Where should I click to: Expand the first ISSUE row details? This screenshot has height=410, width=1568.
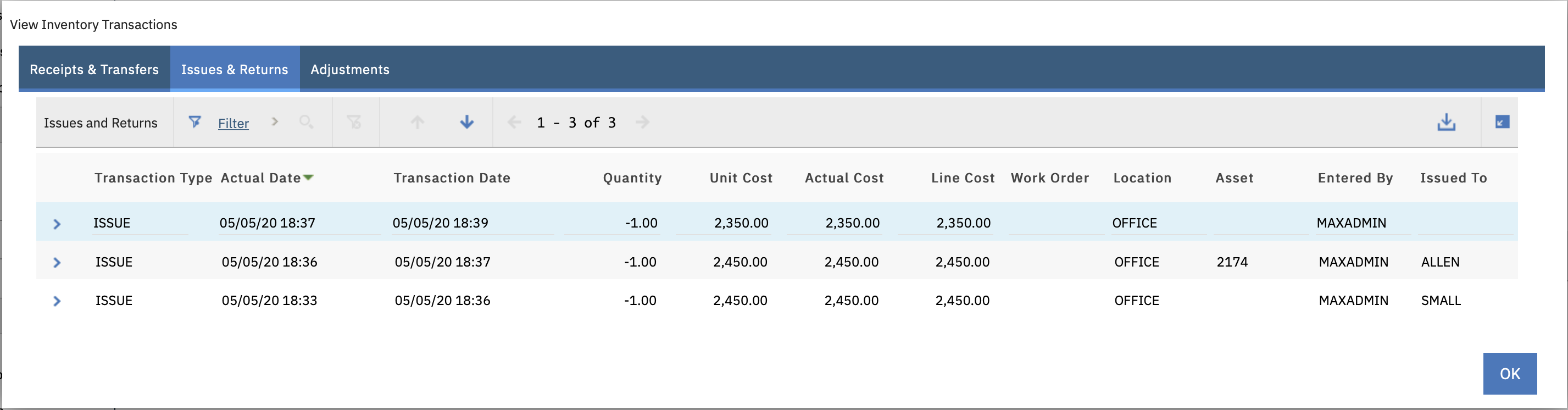pos(57,224)
